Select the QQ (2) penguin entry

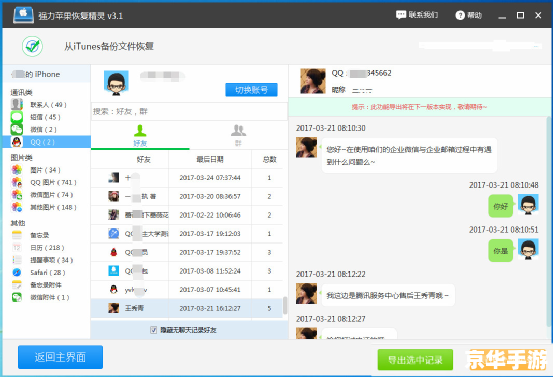(x=47, y=142)
